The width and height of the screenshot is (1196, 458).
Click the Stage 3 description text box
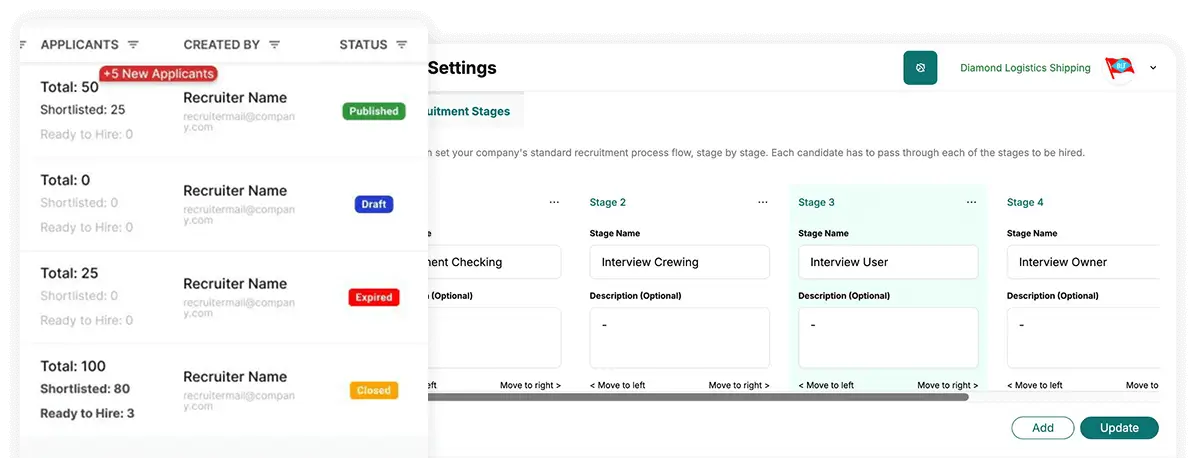[x=887, y=337]
